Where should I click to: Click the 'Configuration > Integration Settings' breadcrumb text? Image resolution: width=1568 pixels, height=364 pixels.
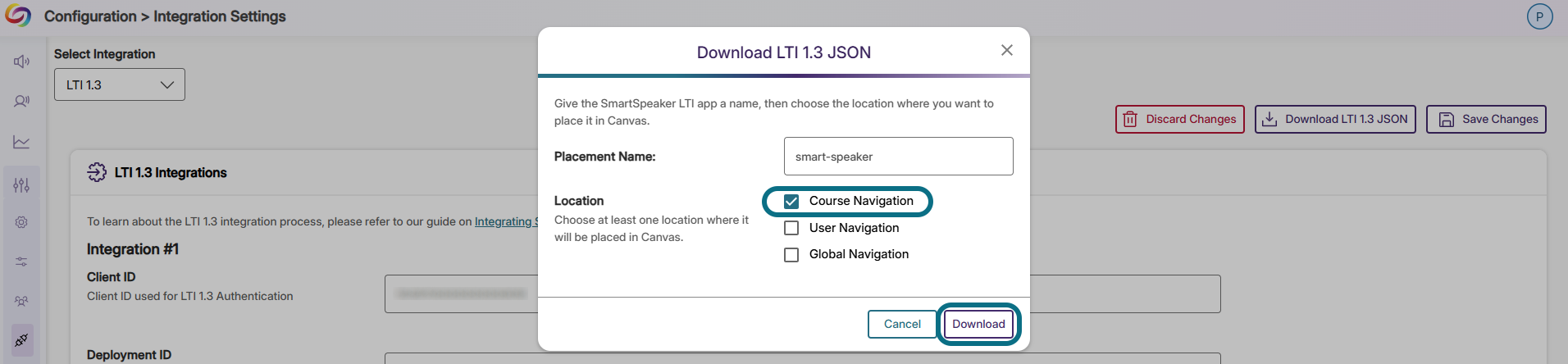165,16
